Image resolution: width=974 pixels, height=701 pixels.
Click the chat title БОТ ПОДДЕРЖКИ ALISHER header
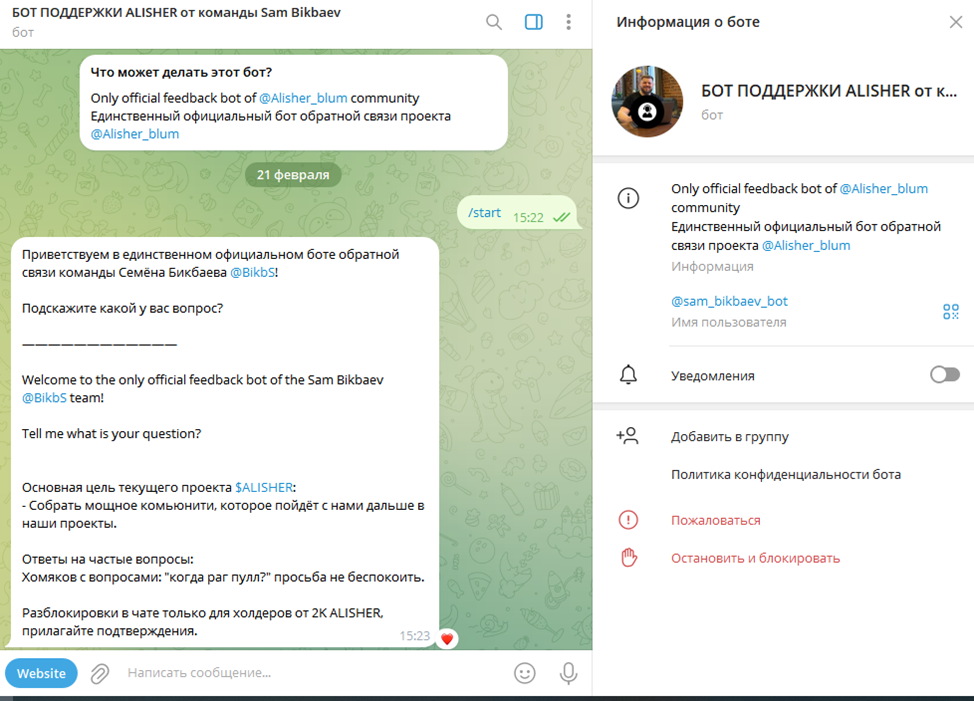[176, 12]
